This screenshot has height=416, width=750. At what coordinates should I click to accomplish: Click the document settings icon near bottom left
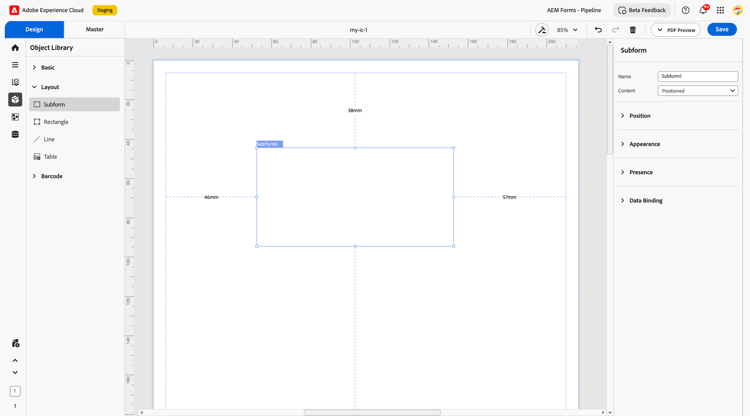click(x=15, y=343)
